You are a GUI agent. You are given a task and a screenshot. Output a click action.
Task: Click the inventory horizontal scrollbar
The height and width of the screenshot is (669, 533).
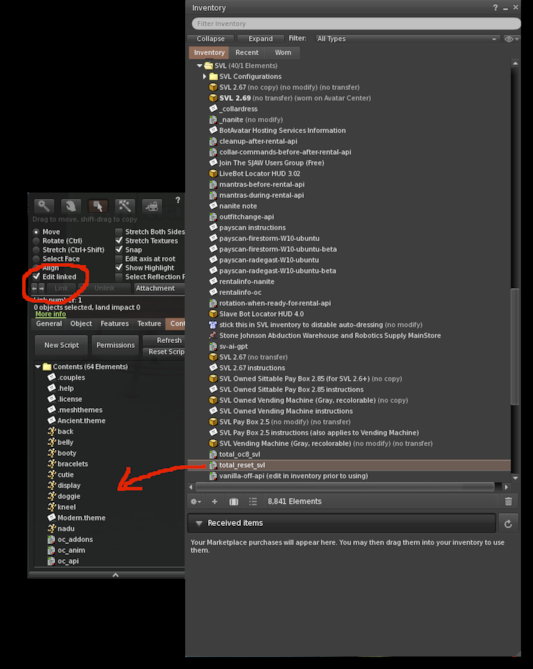[x=345, y=487]
